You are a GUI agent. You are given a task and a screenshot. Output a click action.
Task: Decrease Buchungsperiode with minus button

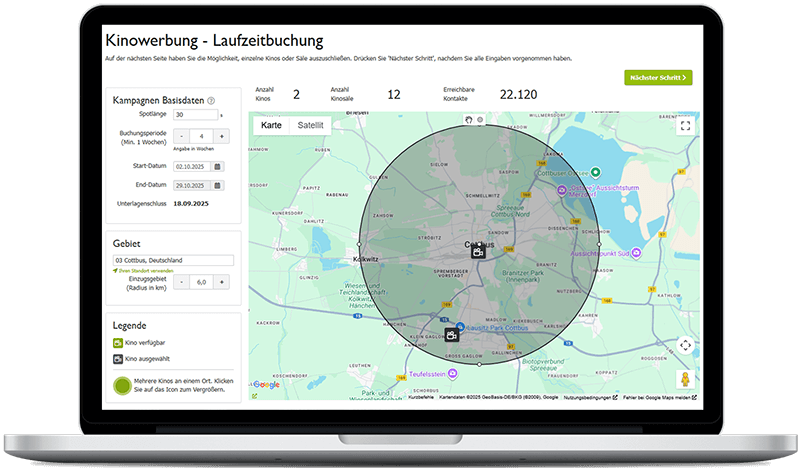(181, 136)
